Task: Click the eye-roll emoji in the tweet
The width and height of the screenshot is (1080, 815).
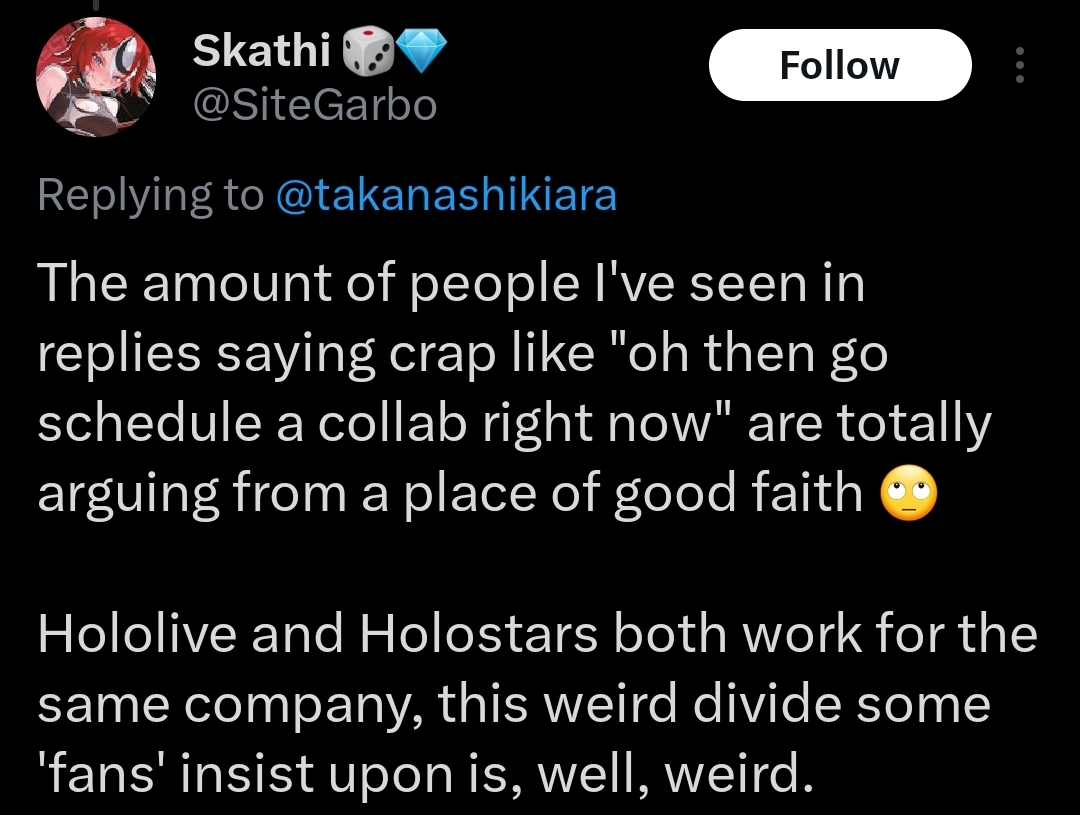Action: [x=908, y=495]
